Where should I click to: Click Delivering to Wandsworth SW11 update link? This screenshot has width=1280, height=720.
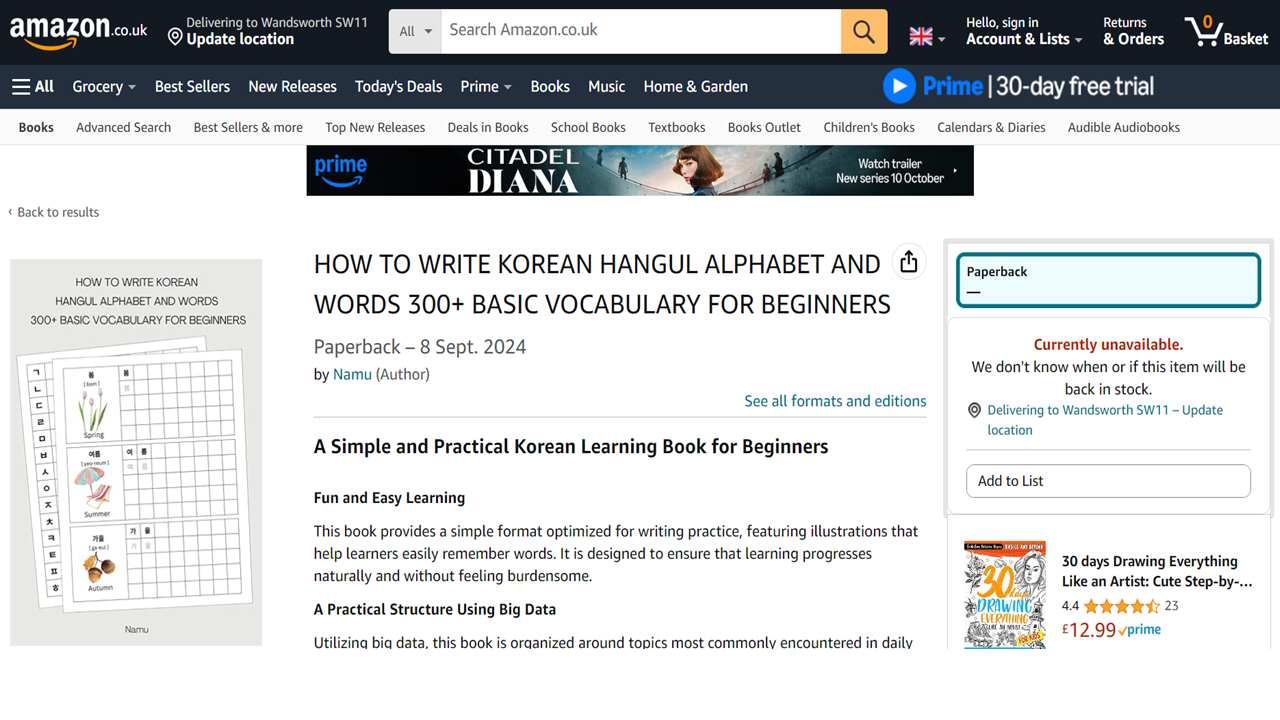1105,420
